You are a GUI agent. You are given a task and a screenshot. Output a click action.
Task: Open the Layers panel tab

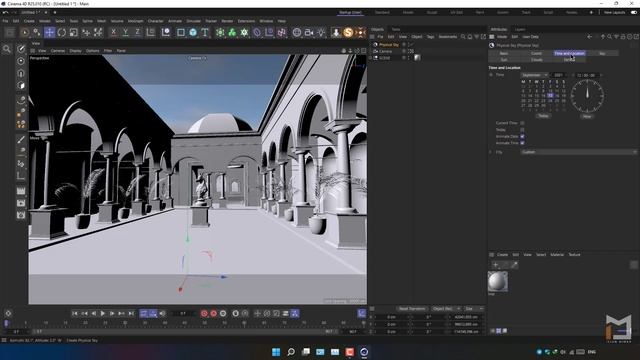pyautogui.click(x=520, y=29)
